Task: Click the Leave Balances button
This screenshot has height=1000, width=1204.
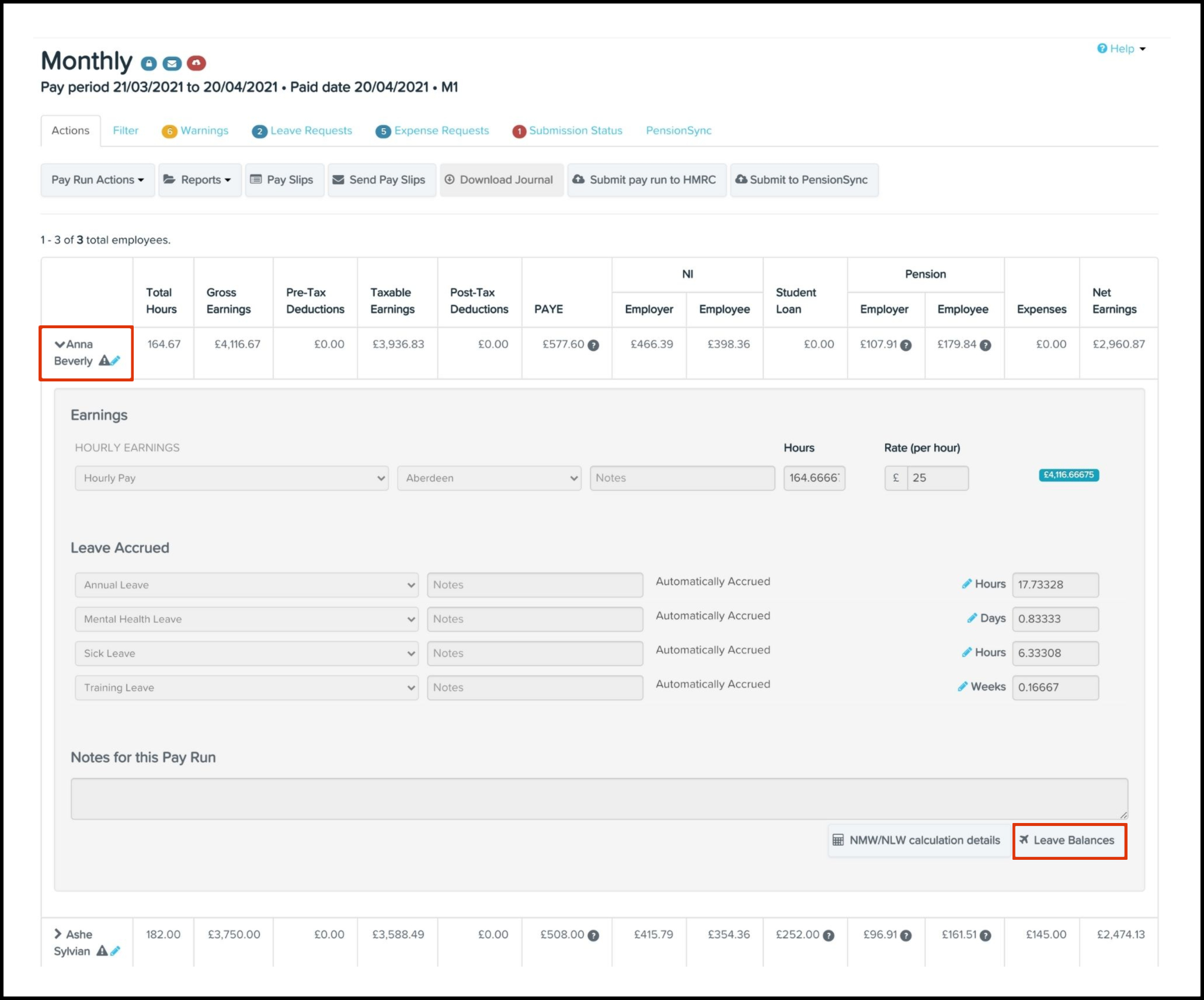Action: 1069,840
